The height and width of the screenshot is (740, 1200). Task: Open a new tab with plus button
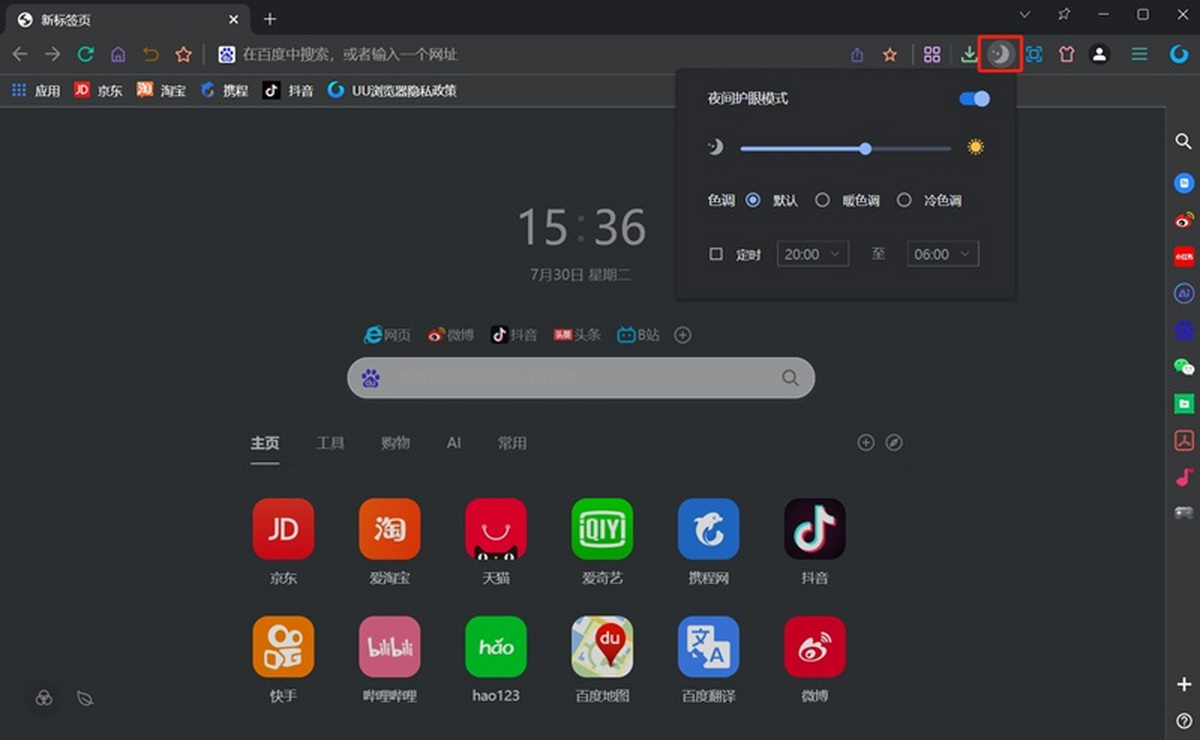click(x=270, y=19)
